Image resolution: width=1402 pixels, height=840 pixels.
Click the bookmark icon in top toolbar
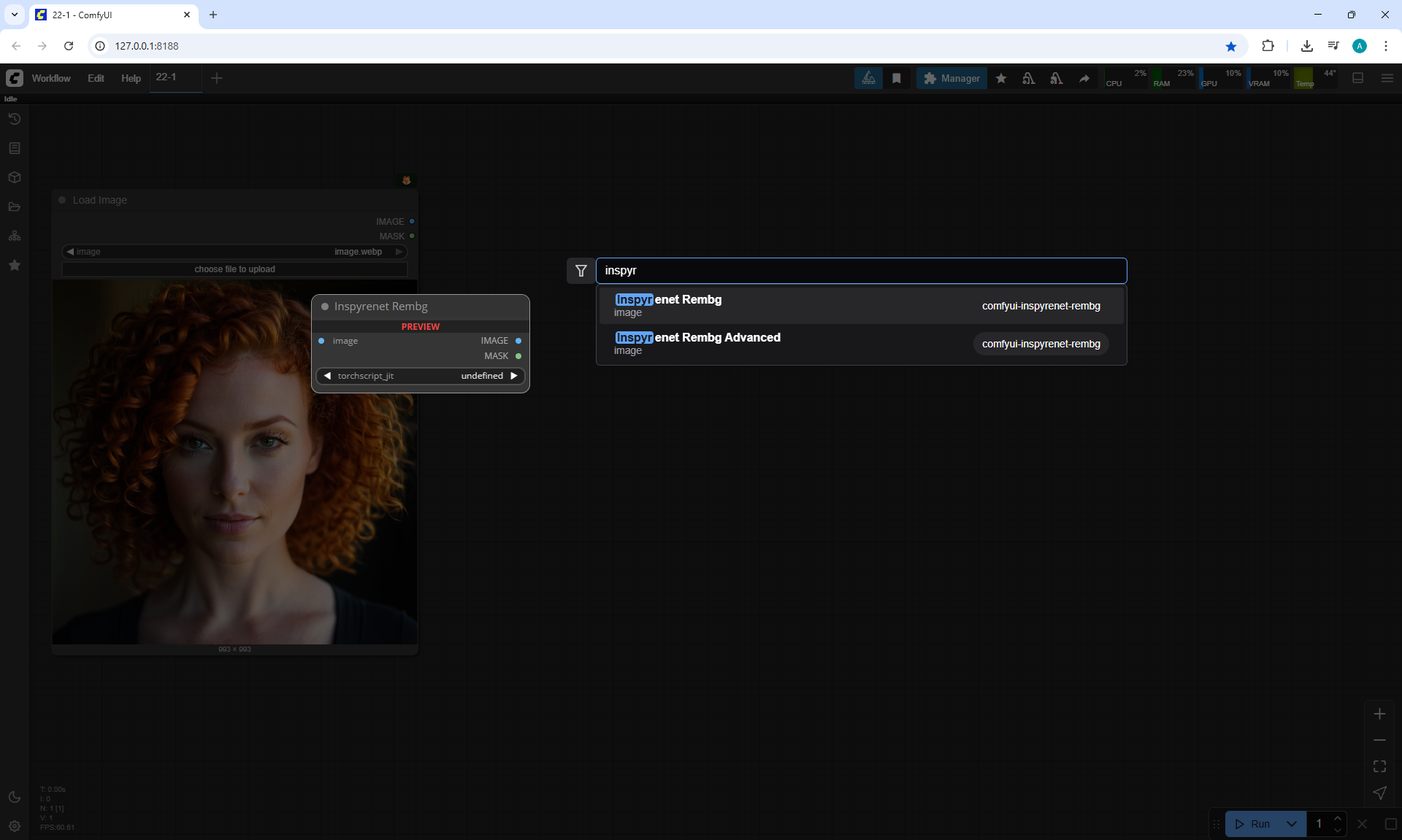[x=897, y=78]
